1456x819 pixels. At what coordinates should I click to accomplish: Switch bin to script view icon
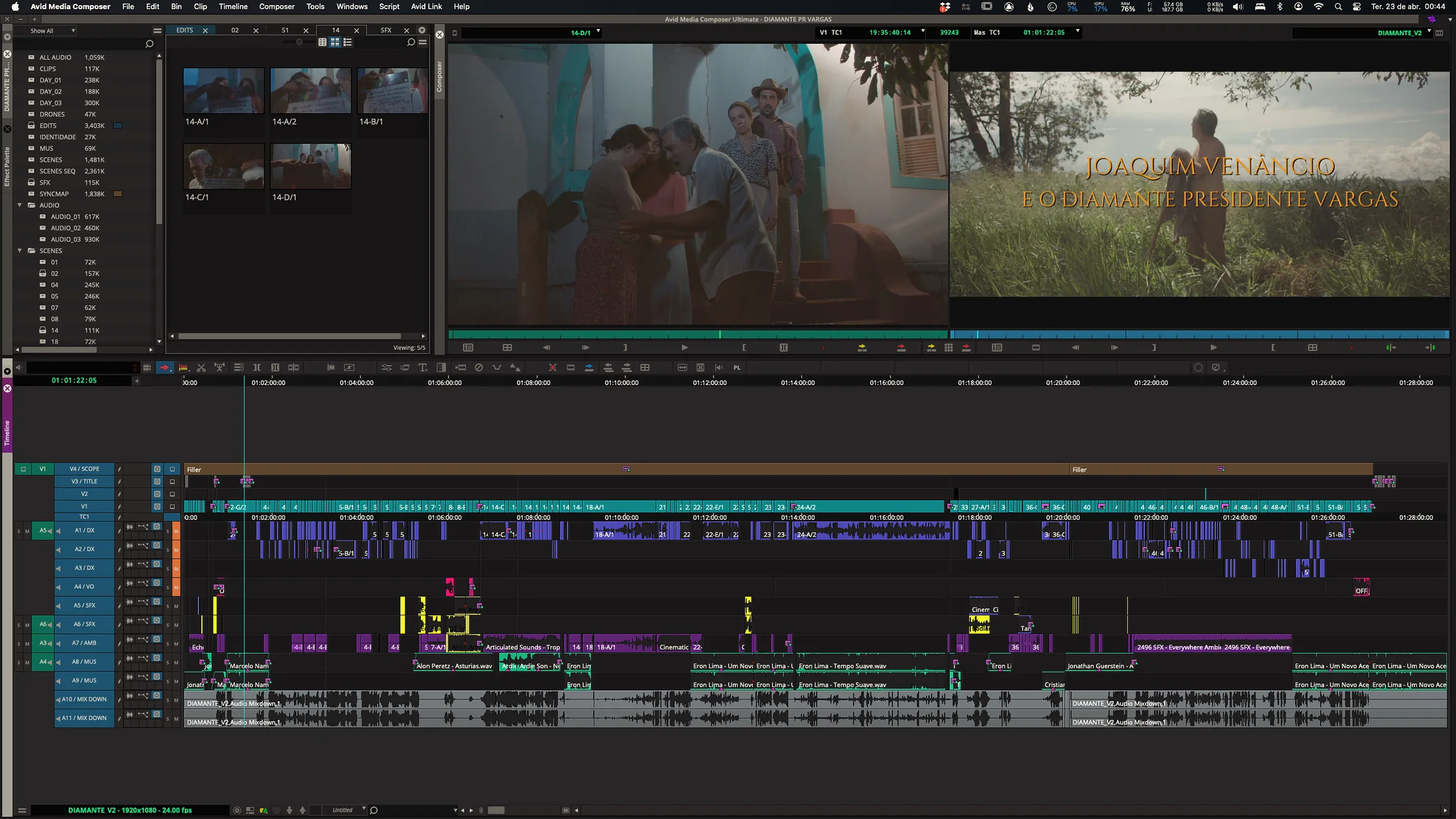pyautogui.click(x=347, y=42)
